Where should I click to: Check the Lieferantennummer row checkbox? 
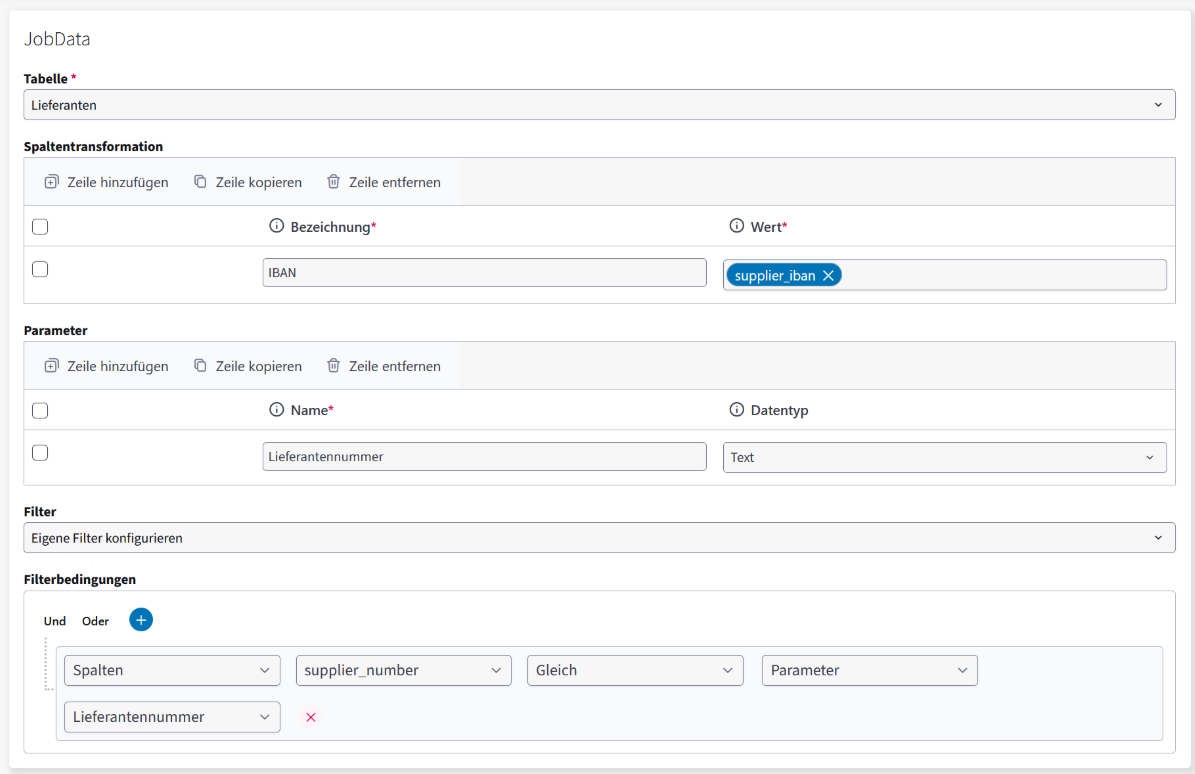(x=40, y=453)
